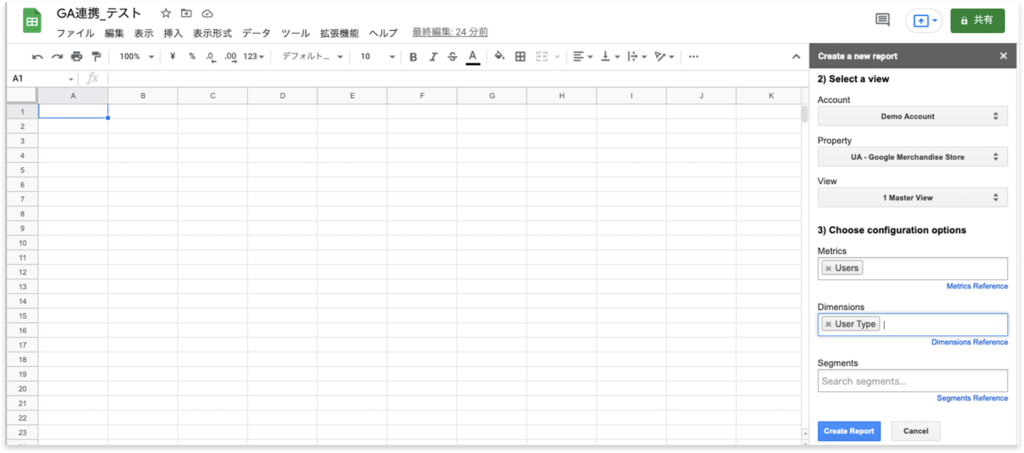Click the print icon
This screenshot has height=453, width=1024.
coord(77,57)
